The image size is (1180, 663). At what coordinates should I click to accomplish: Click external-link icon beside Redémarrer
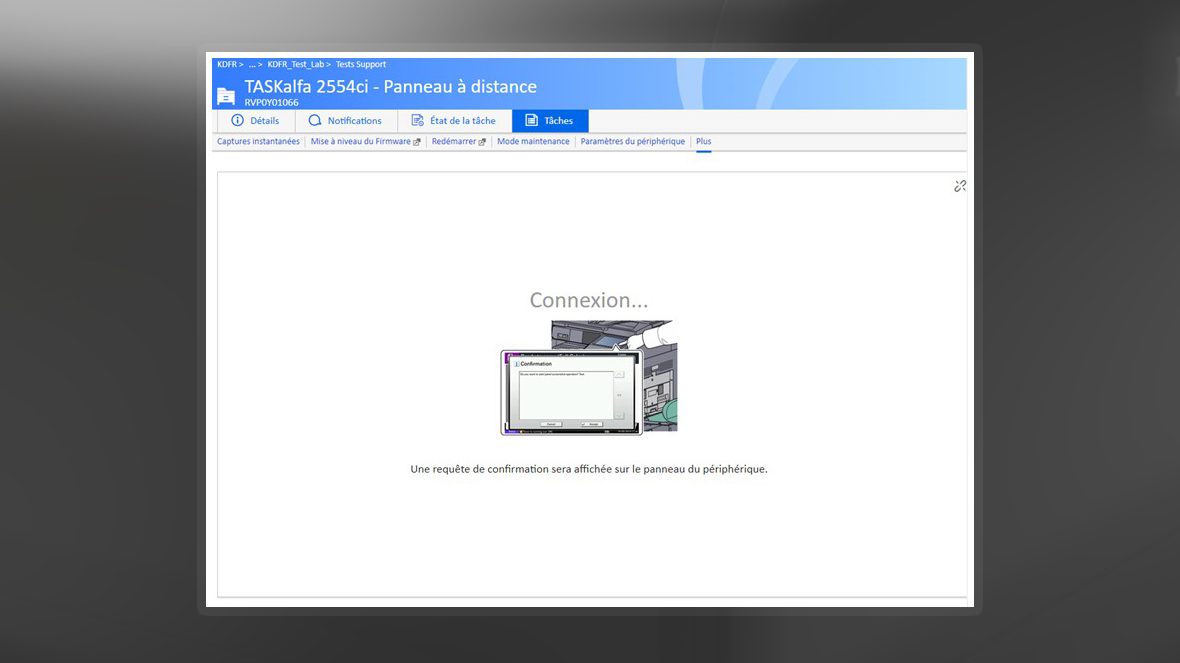pos(482,142)
